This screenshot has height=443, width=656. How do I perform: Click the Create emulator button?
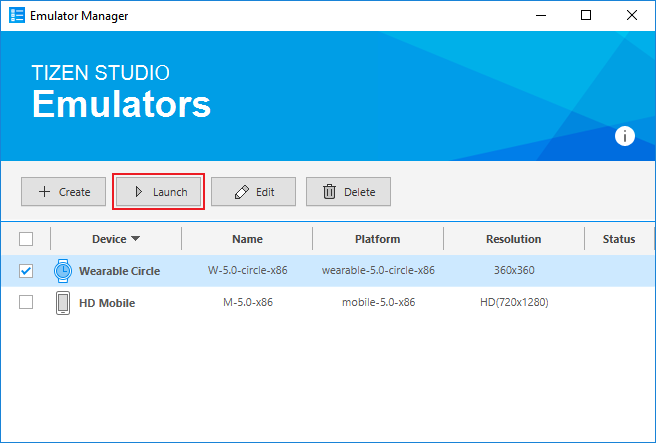point(64,192)
